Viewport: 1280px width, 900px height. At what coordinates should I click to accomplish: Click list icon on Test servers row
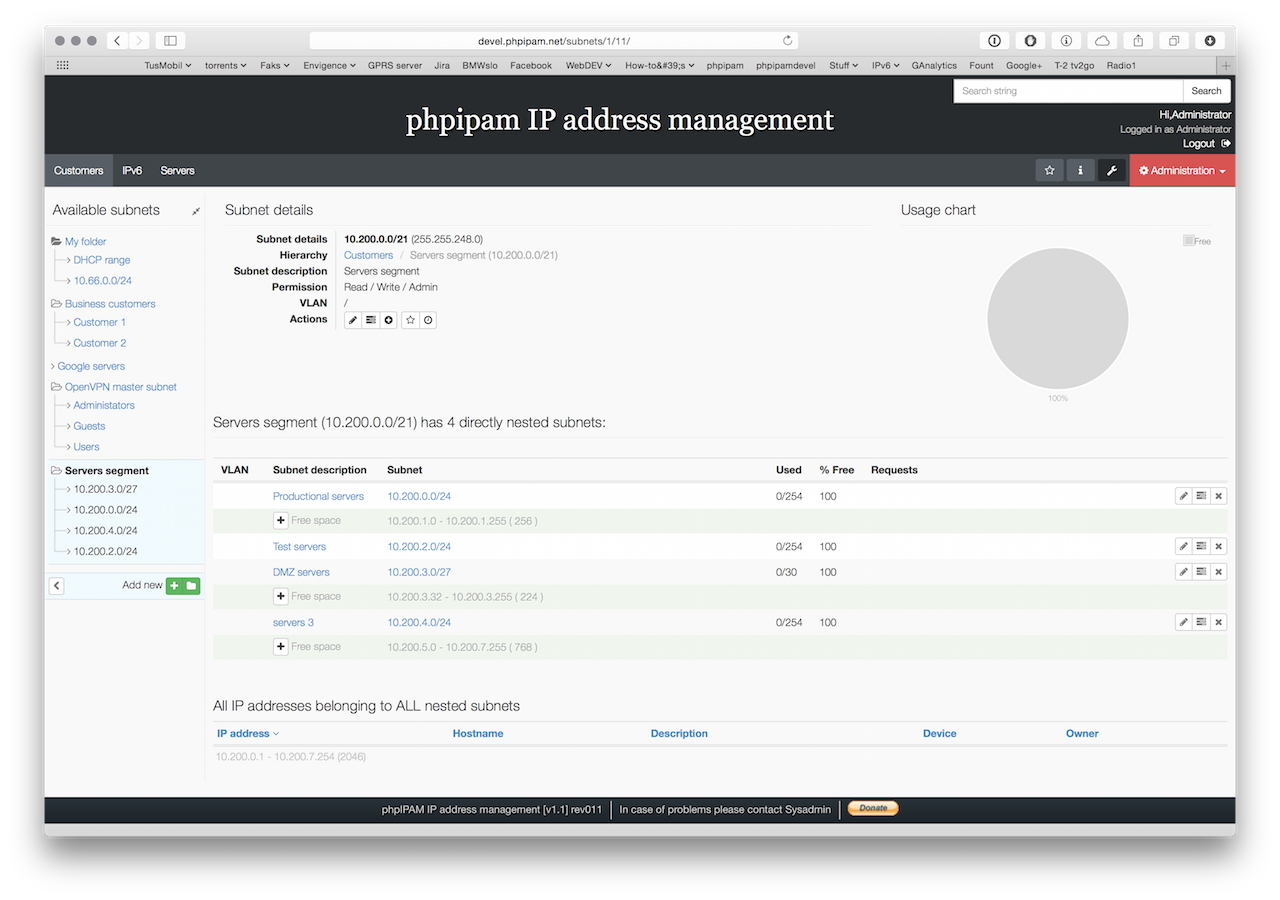pyautogui.click(x=1201, y=546)
